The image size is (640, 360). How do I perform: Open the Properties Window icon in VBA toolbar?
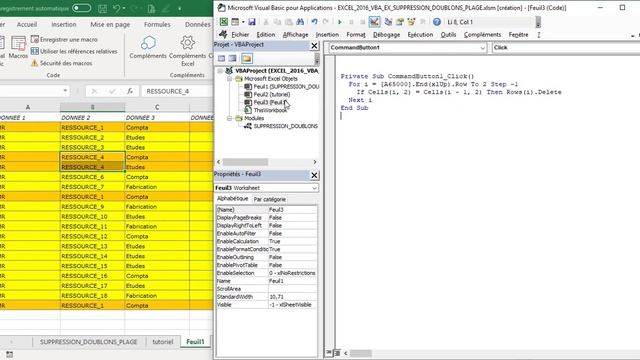[400, 22]
